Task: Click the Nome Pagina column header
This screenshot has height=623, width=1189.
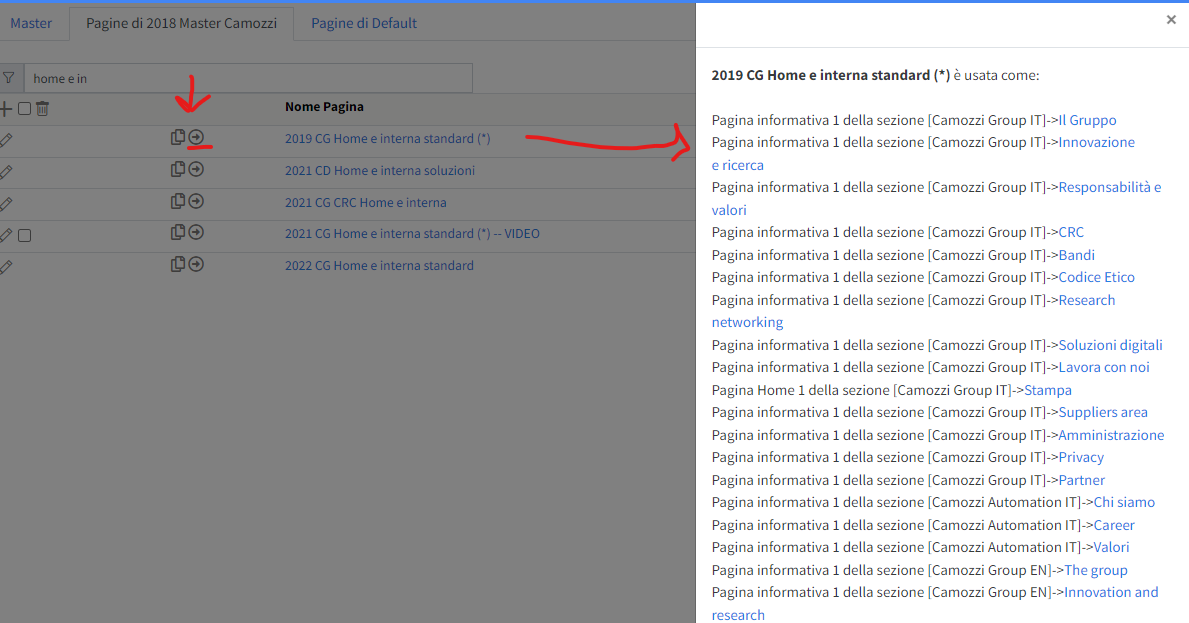Action: click(325, 107)
